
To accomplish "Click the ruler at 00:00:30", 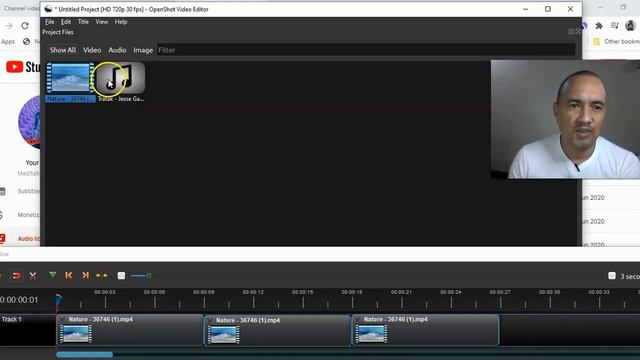I will [549, 292].
